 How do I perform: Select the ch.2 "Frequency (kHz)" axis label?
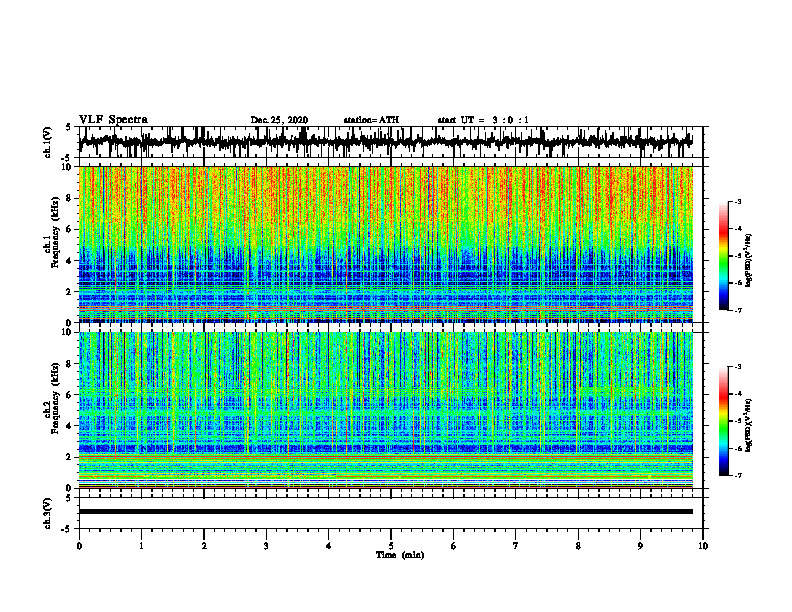point(55,398)
